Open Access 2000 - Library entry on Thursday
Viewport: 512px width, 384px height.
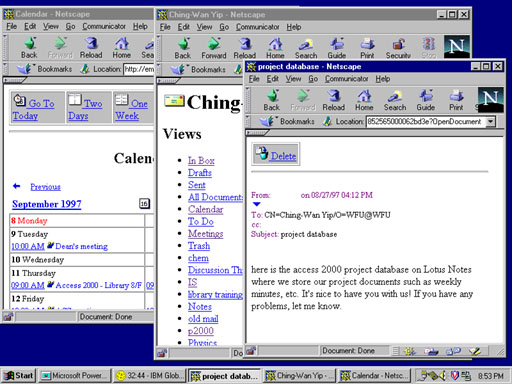click(x=99, y=285)
